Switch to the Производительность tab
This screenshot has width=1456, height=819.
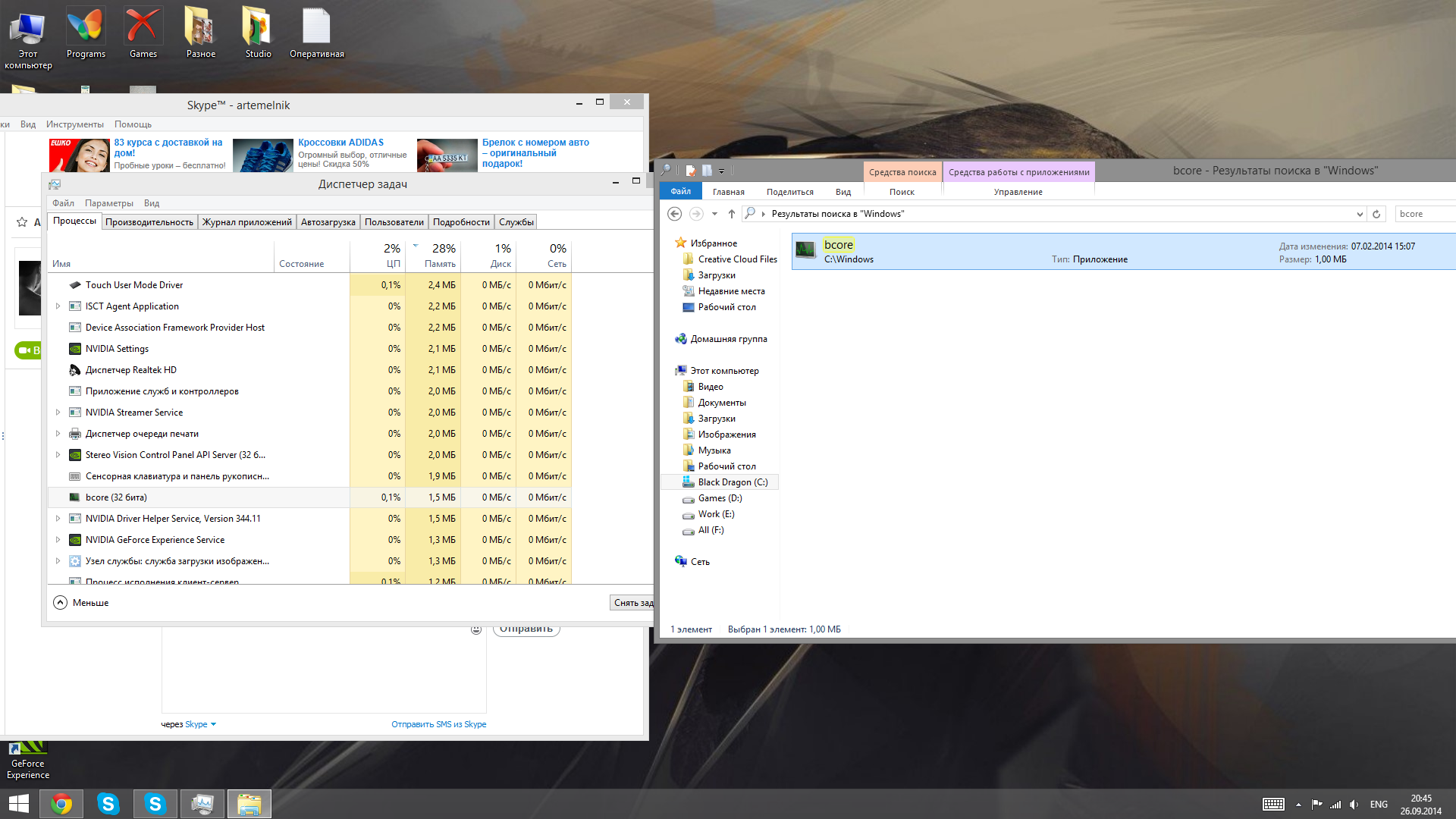(x=149, y=222)
